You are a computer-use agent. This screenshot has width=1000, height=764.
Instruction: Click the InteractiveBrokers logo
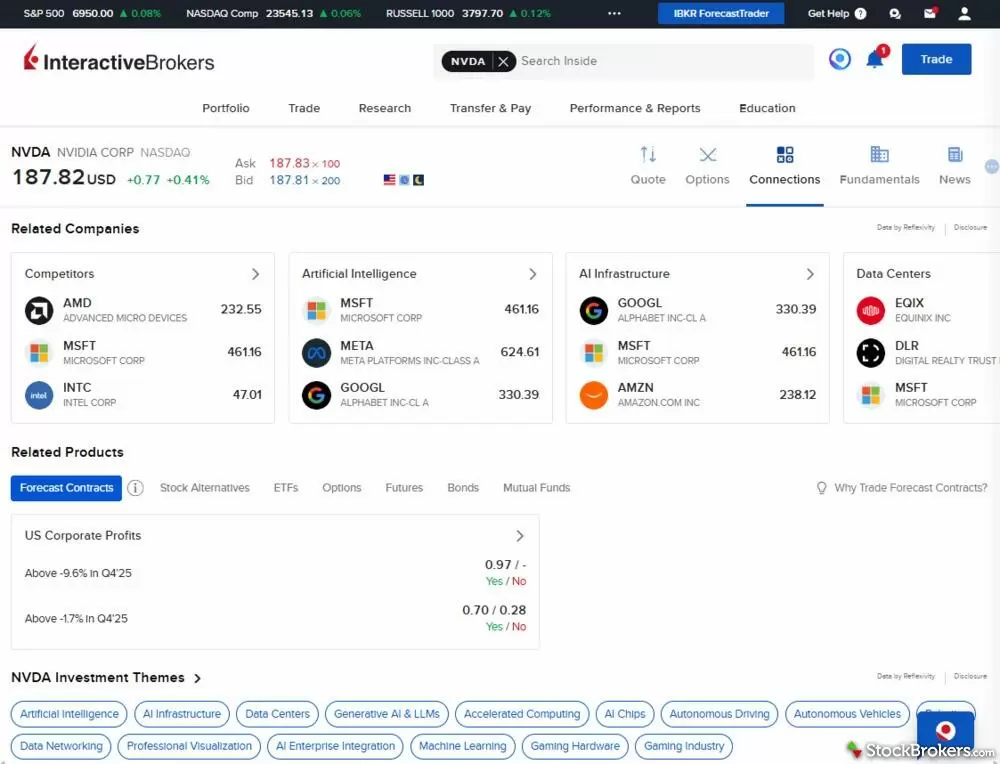pyautogui.click(x=118, y=60)
